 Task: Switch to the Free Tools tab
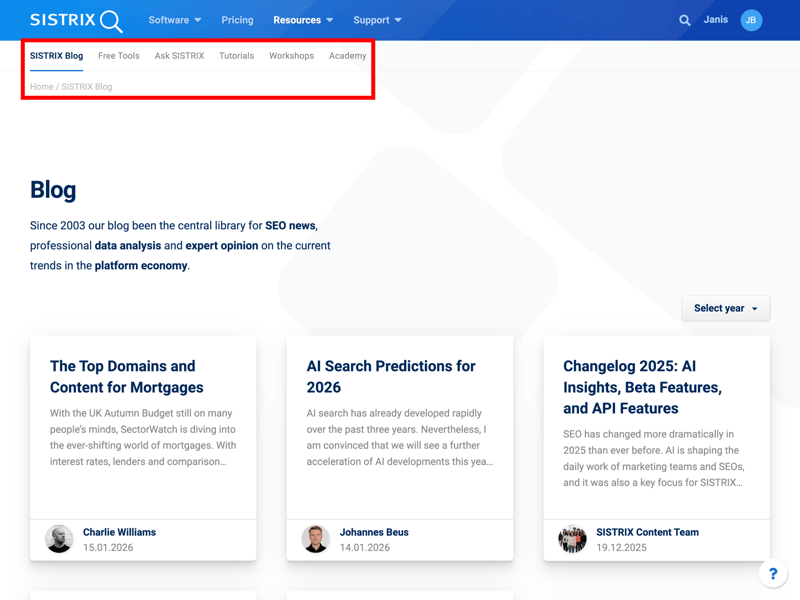pos(119,56)
